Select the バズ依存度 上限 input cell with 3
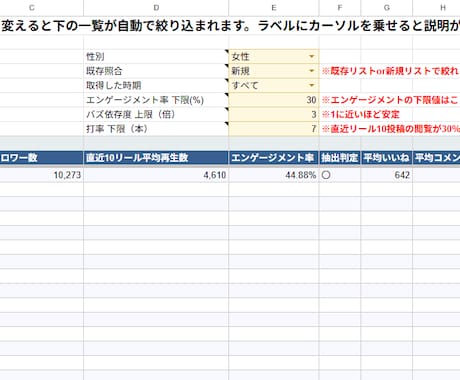This screenshot has width=460, height=380. [274, 114]
